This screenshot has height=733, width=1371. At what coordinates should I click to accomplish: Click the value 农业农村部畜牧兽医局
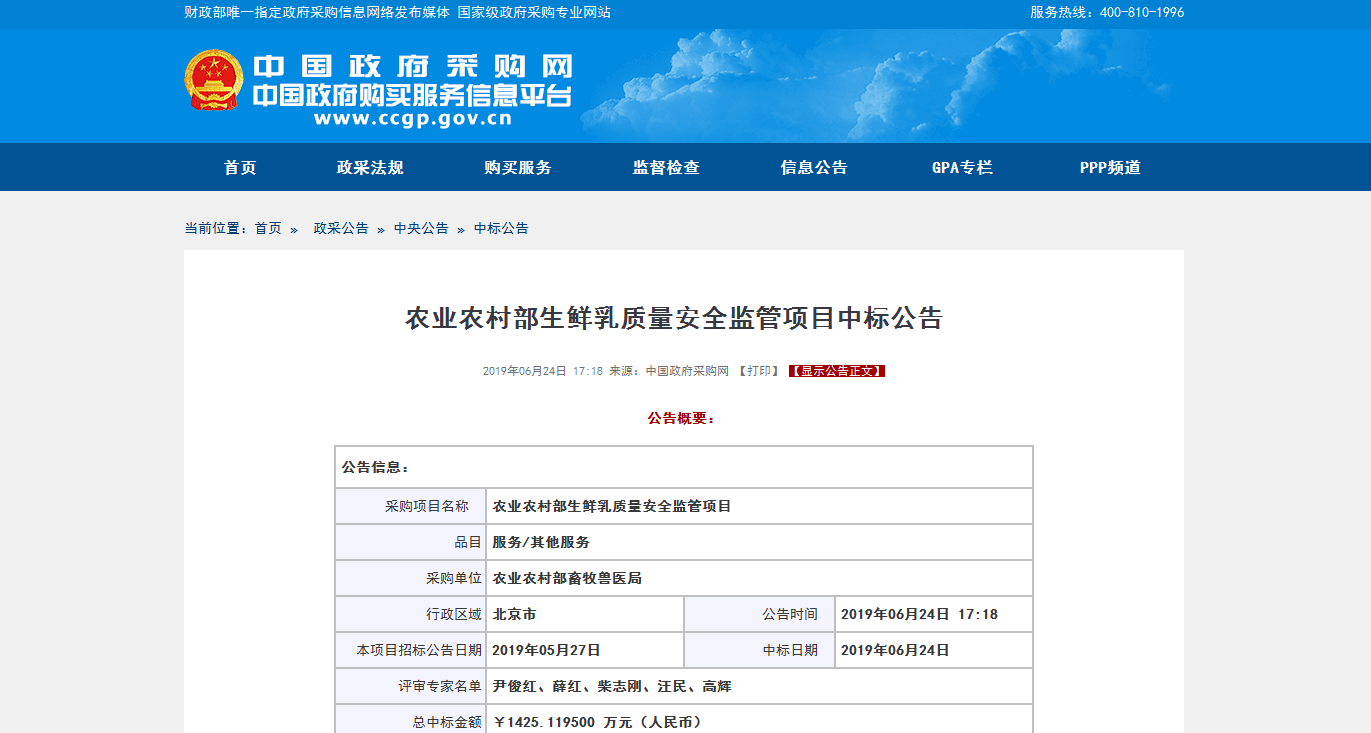567,578
